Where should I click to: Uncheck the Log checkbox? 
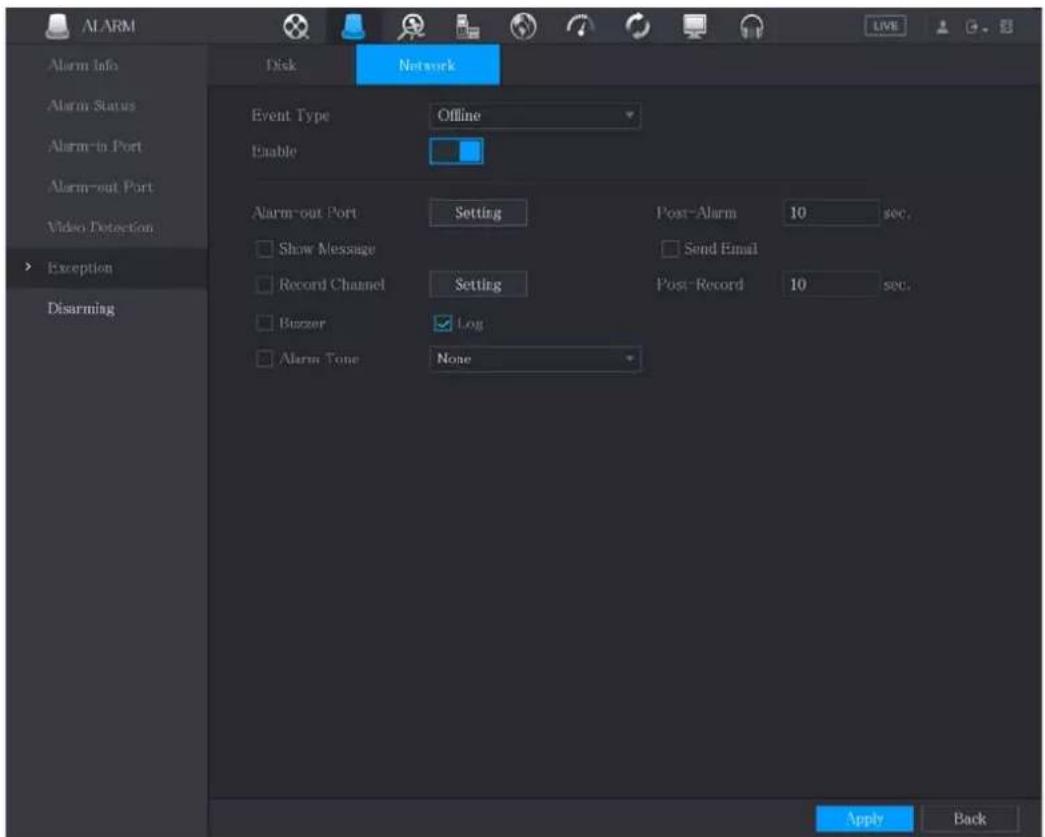(x=443, y=323)
